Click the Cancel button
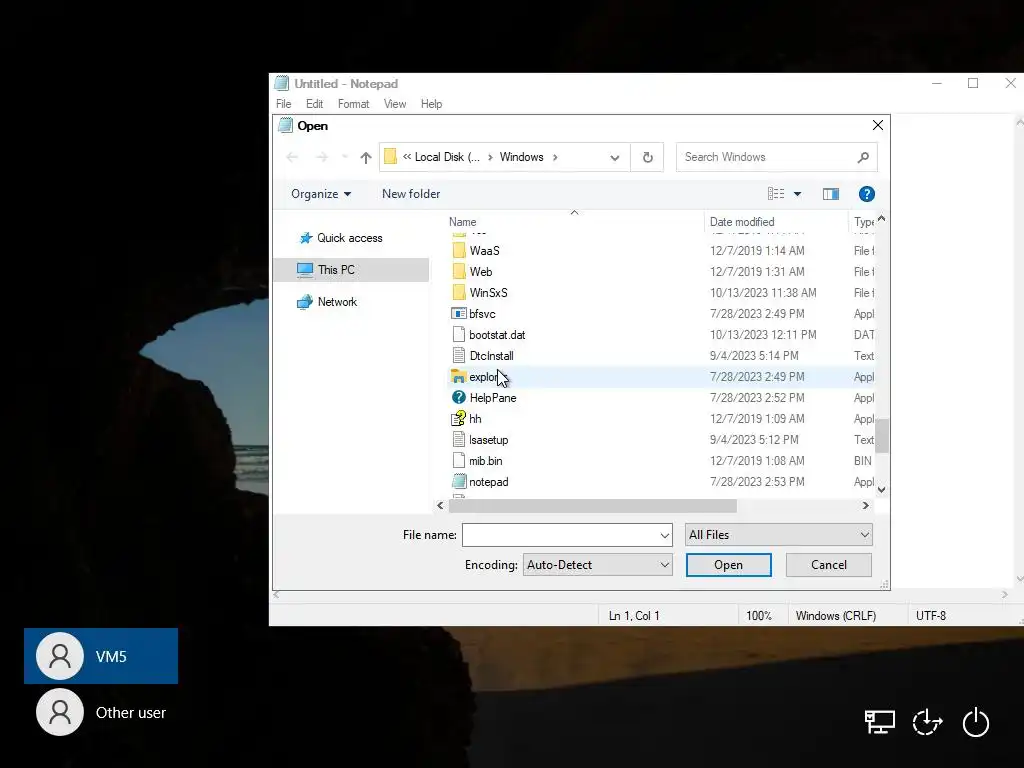Viewport: 1024px width, 768px height. coord(829,565)
